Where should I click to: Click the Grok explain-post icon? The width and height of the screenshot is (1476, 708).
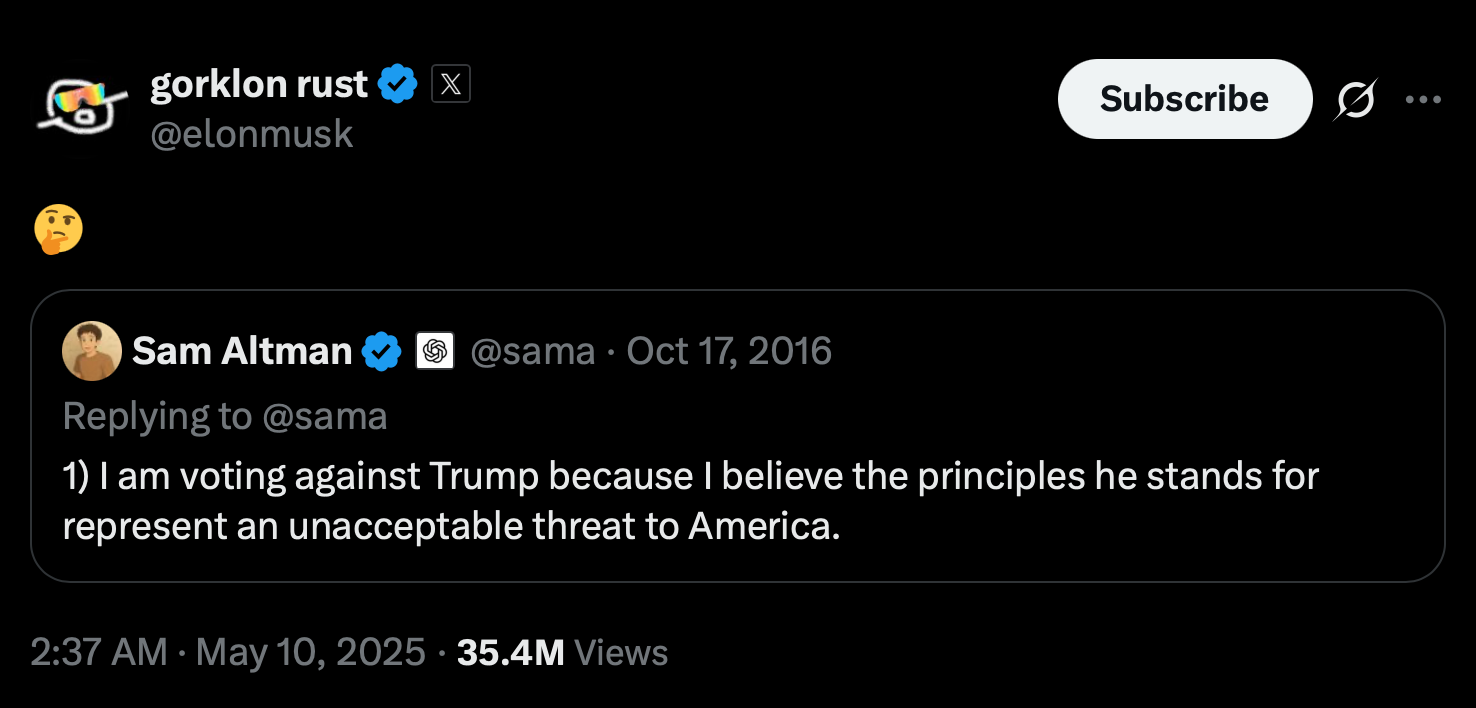(1355, 100)
